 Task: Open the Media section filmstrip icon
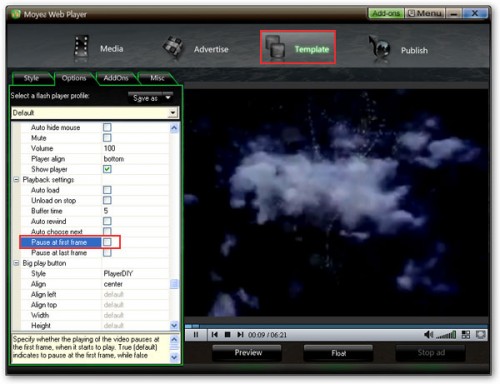(81, 49)
